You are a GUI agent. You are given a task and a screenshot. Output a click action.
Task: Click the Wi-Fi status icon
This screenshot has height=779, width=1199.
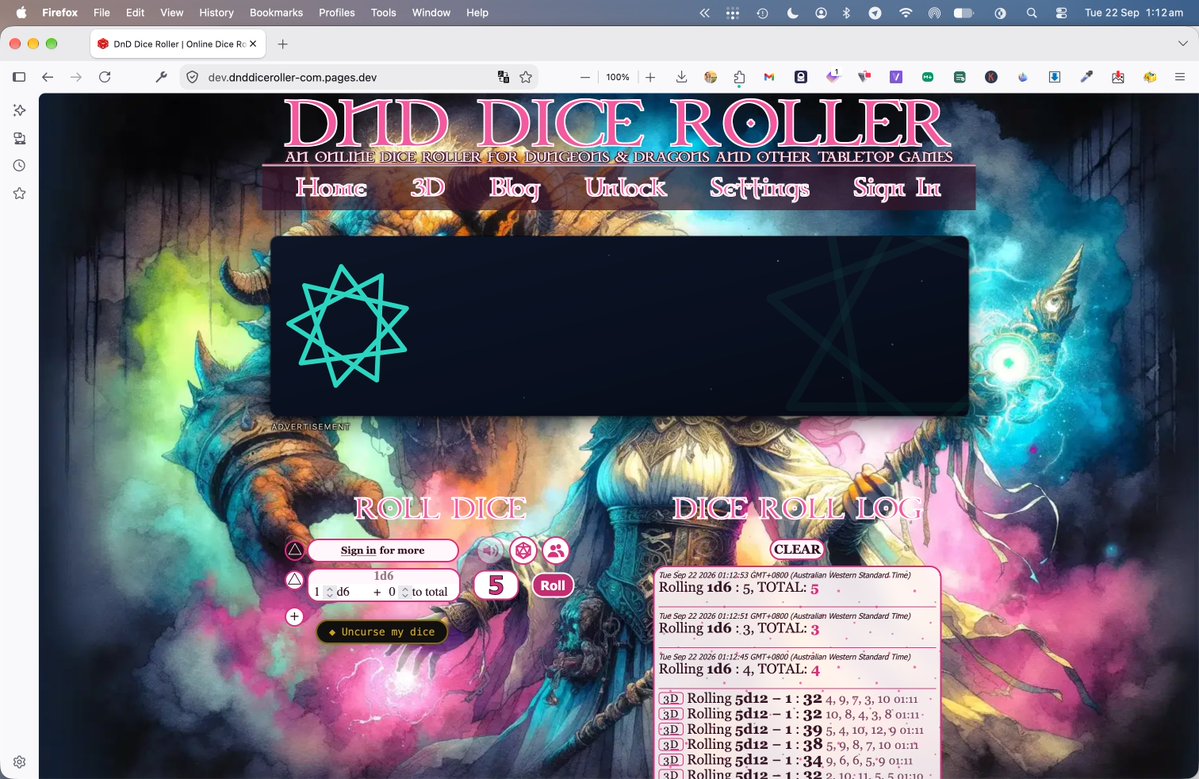(x=905, y=12)
